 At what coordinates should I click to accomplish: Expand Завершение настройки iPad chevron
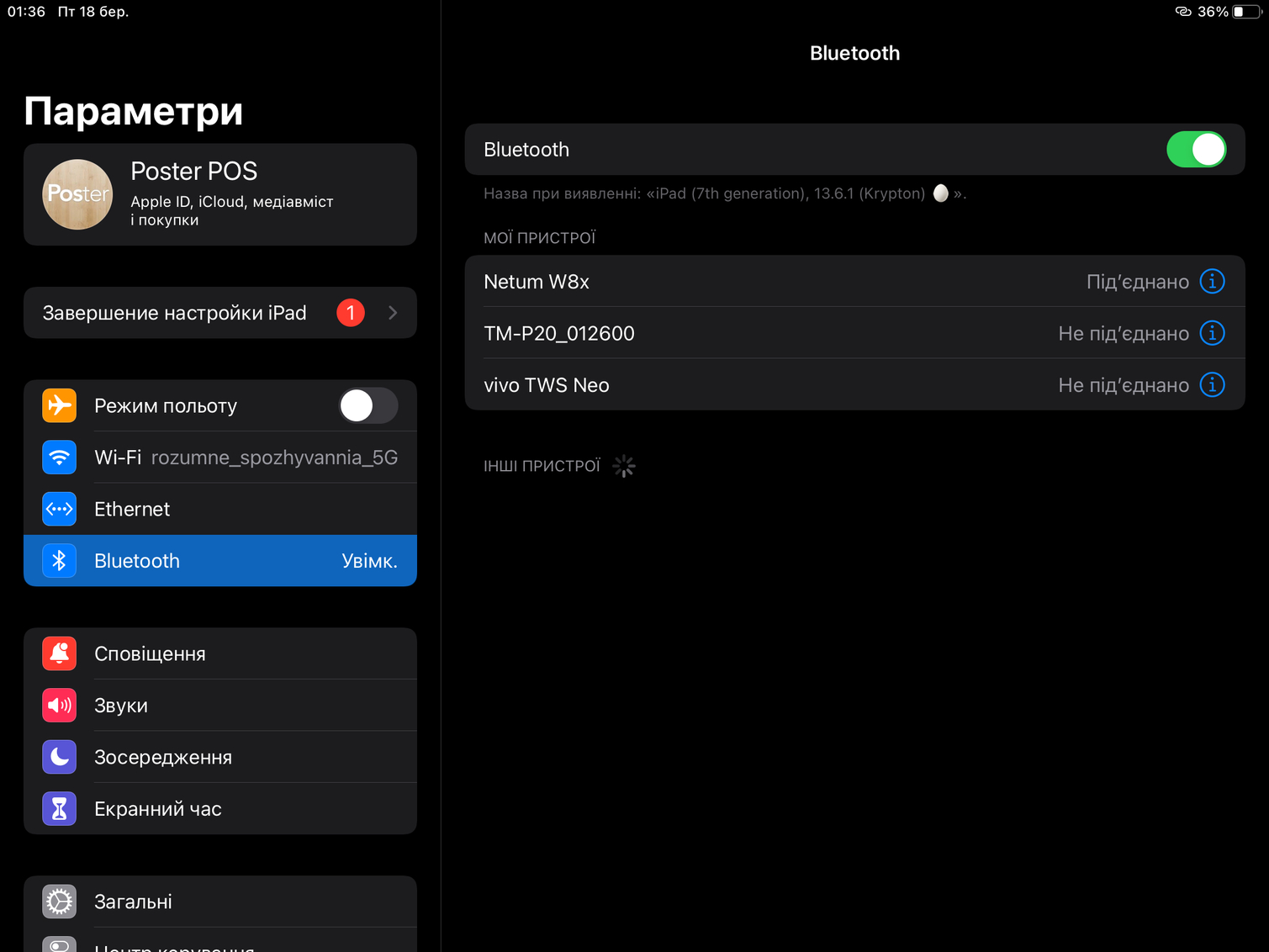(393, 313)
